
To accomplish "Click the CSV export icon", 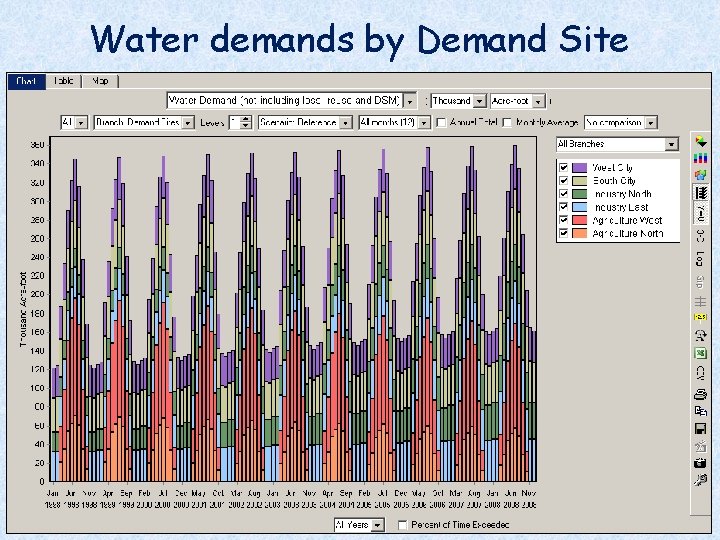I will [700, 372].
